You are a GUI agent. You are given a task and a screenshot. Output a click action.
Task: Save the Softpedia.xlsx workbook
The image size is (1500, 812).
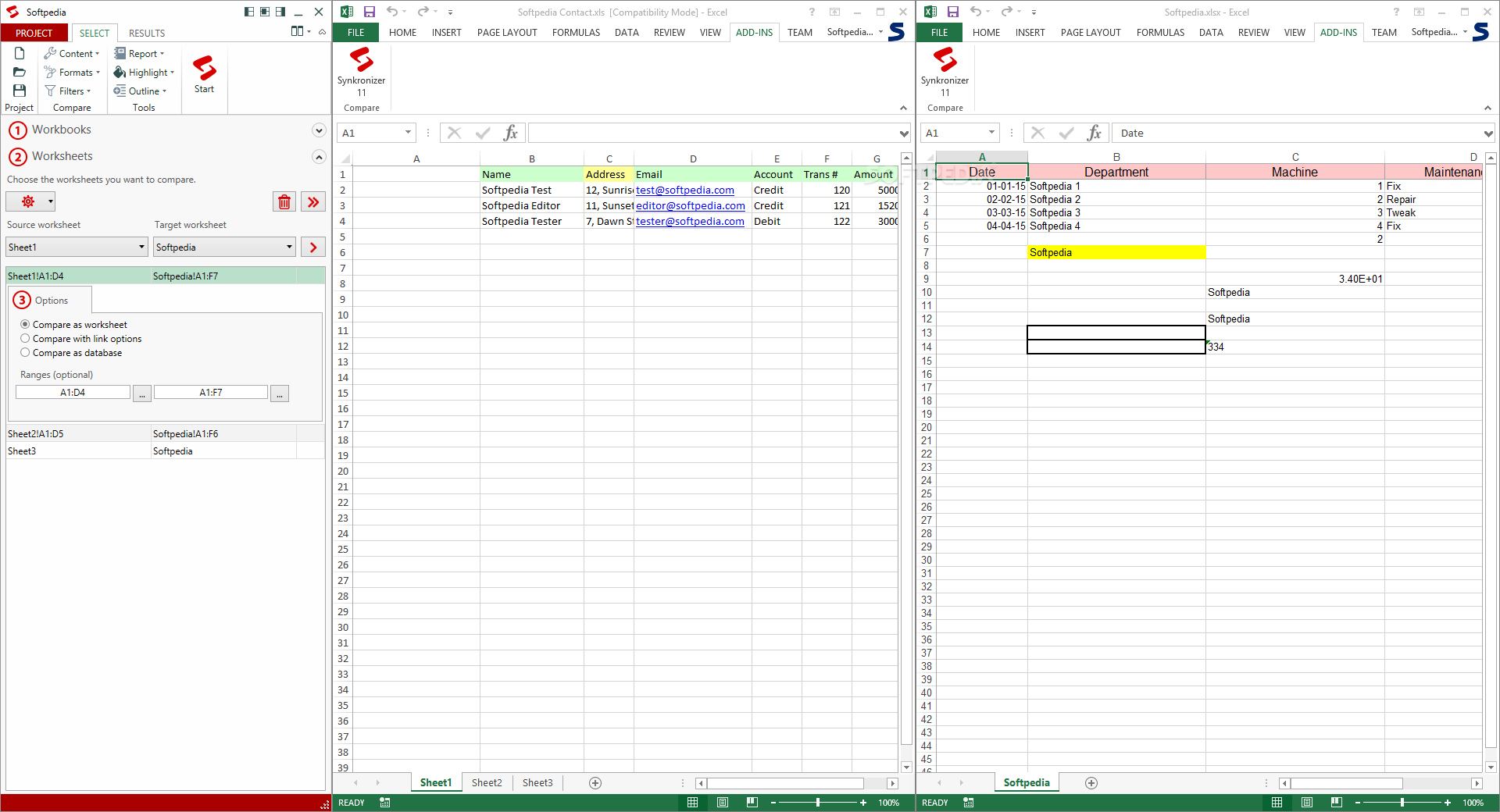[953, 12]
